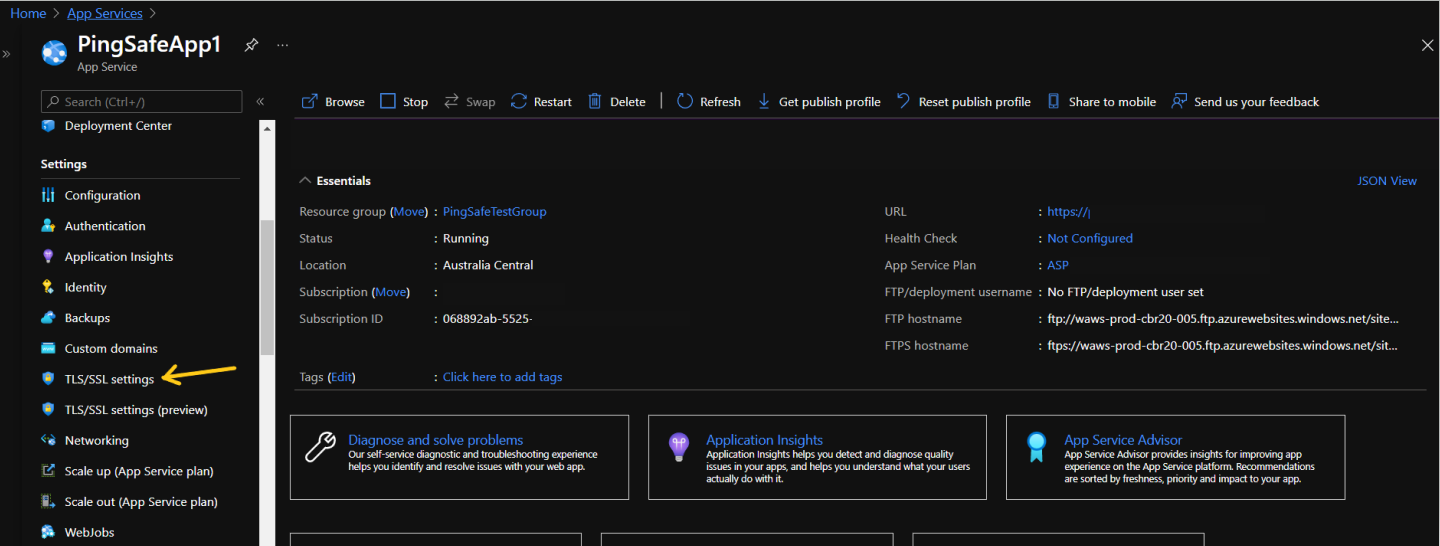1440x546 pixels.
Task: Open the Networking settings page
Action: pos(96,441)
